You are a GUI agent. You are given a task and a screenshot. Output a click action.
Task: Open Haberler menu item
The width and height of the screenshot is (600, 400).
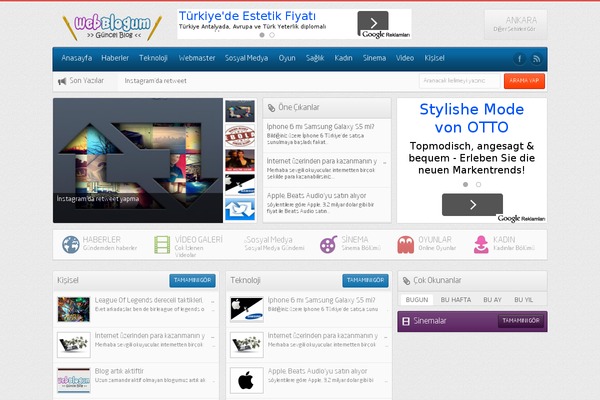coord(115,58)
